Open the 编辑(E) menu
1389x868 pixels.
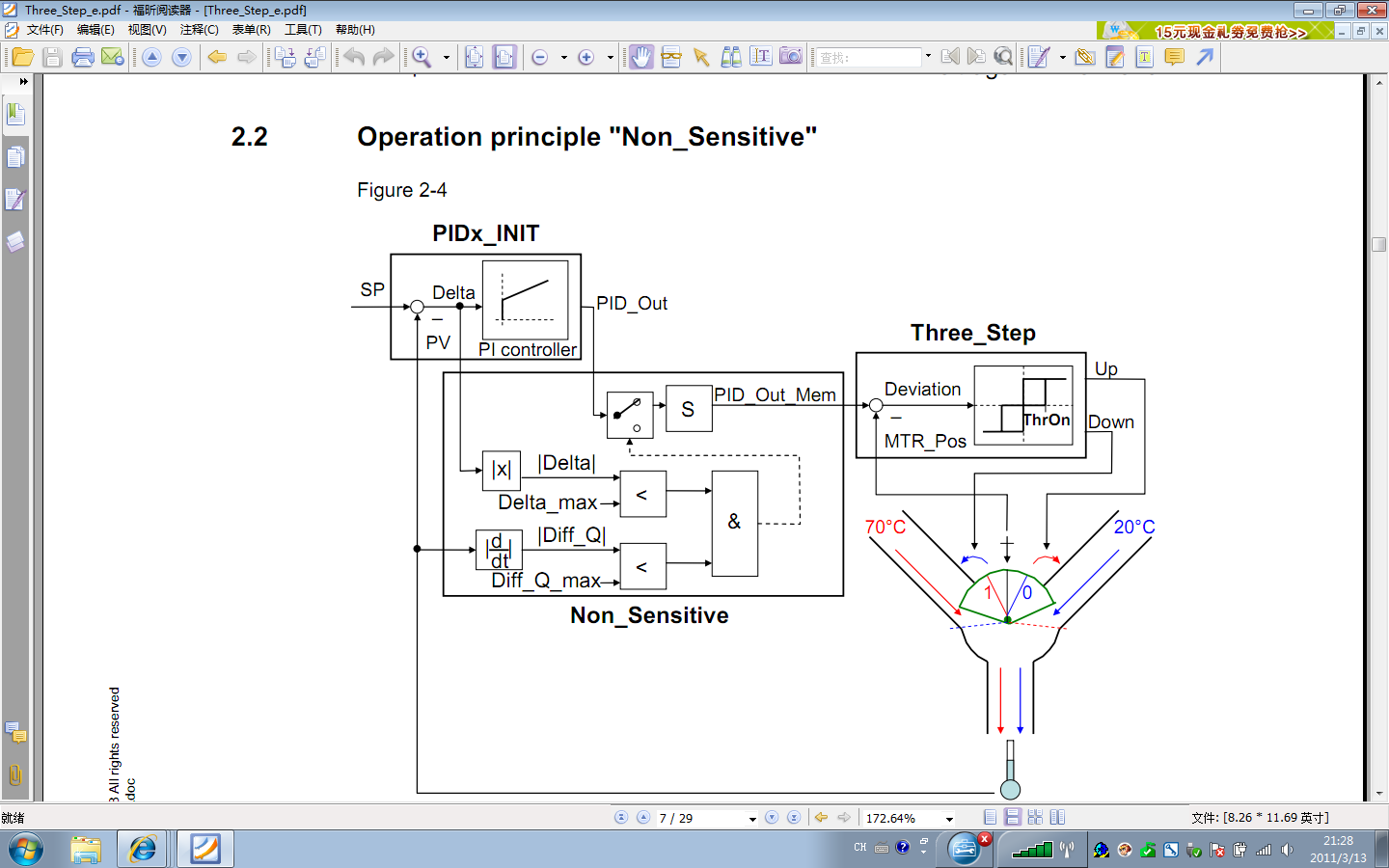pyautogui.click(x=95, y=30)
